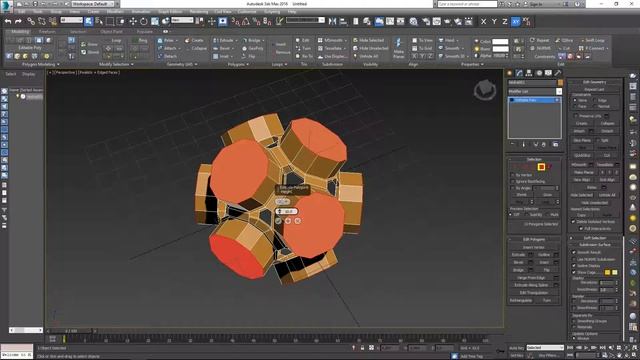640x360 pixels.
Task: Switch to the Selection ribbon tab
Action: pos(78,31)
